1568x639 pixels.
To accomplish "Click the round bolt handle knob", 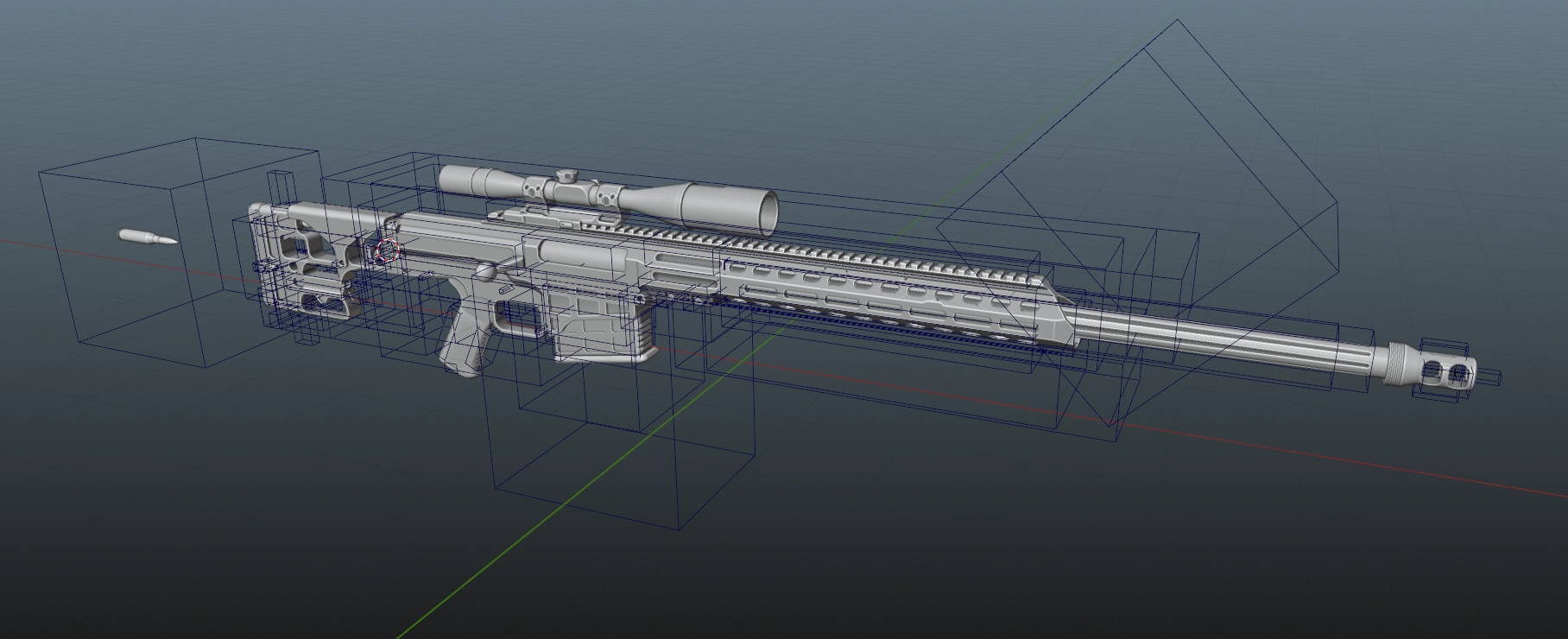I will point(486,273).
